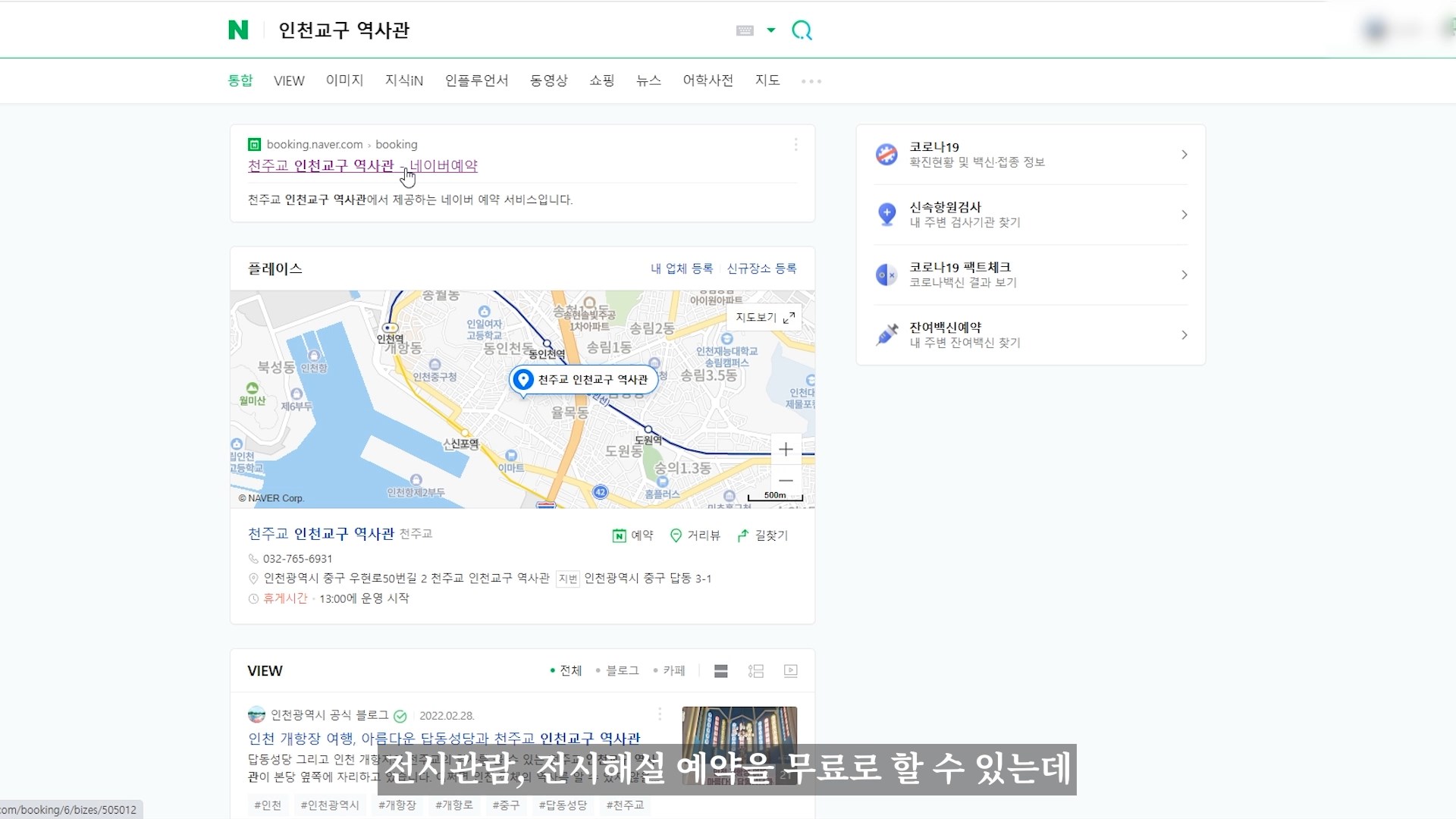Click the Naver N logo
Screen dimensions: 1456x819
click(x=238, y=30)
